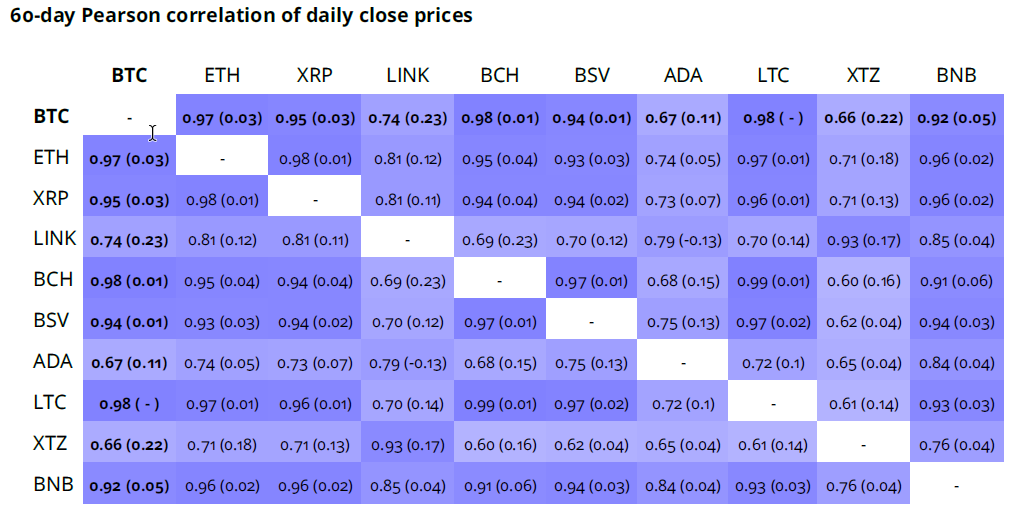Click the ETH row, XRP column cell
This screenshot has height=517, width=1015.
coord(315,158)
